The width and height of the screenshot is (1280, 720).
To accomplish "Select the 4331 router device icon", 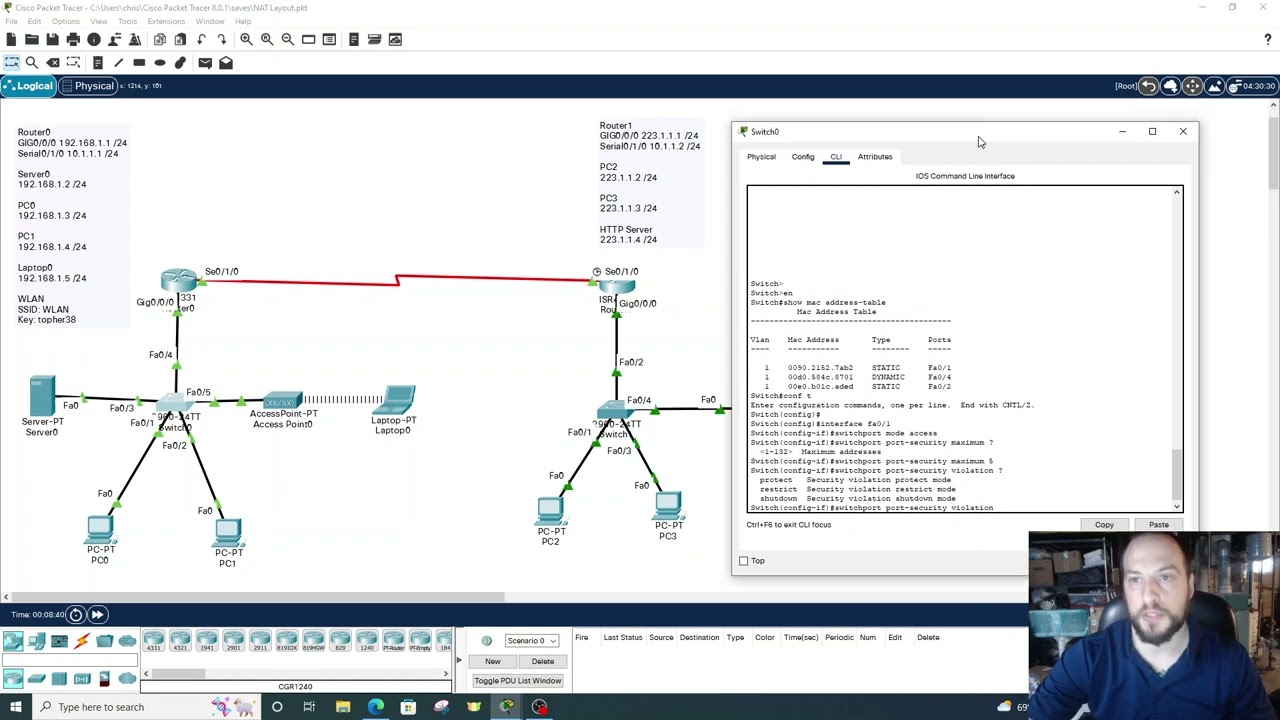I will (153, 641).
